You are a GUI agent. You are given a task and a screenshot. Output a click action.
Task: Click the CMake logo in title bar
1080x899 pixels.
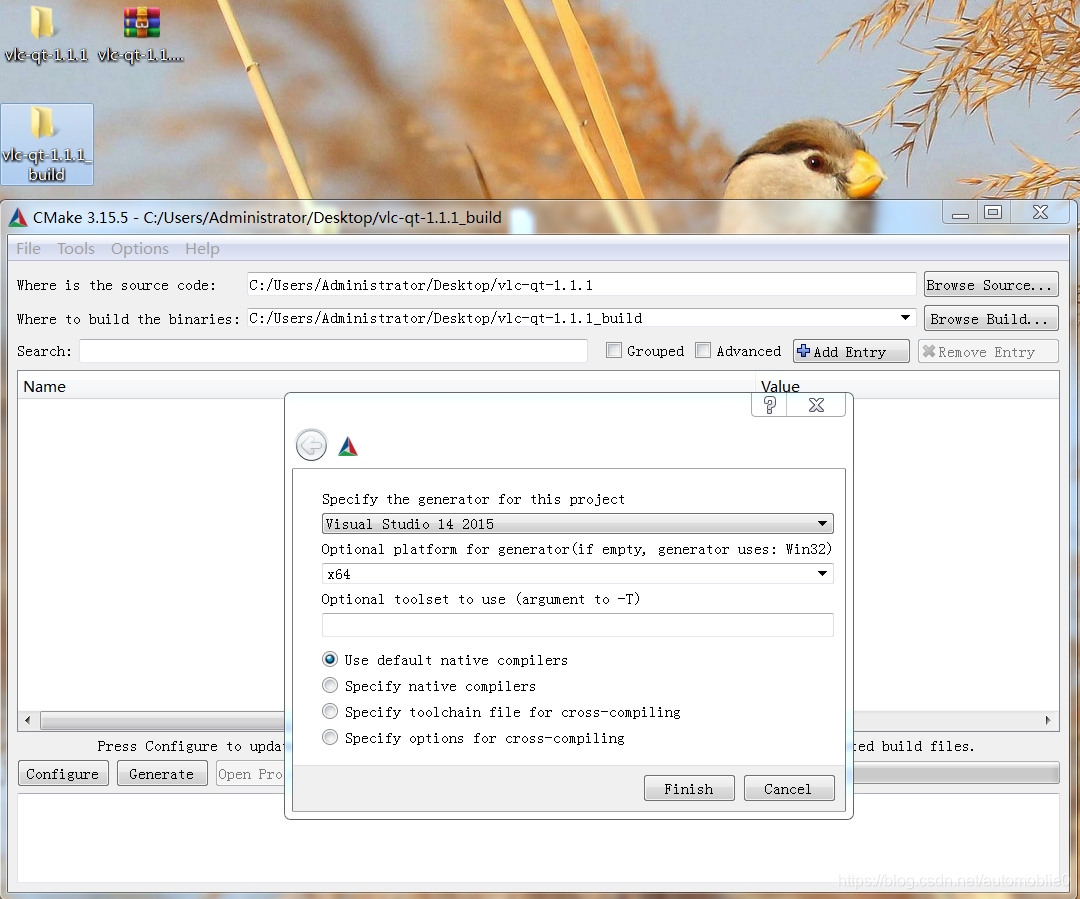(x=19, y=218)
